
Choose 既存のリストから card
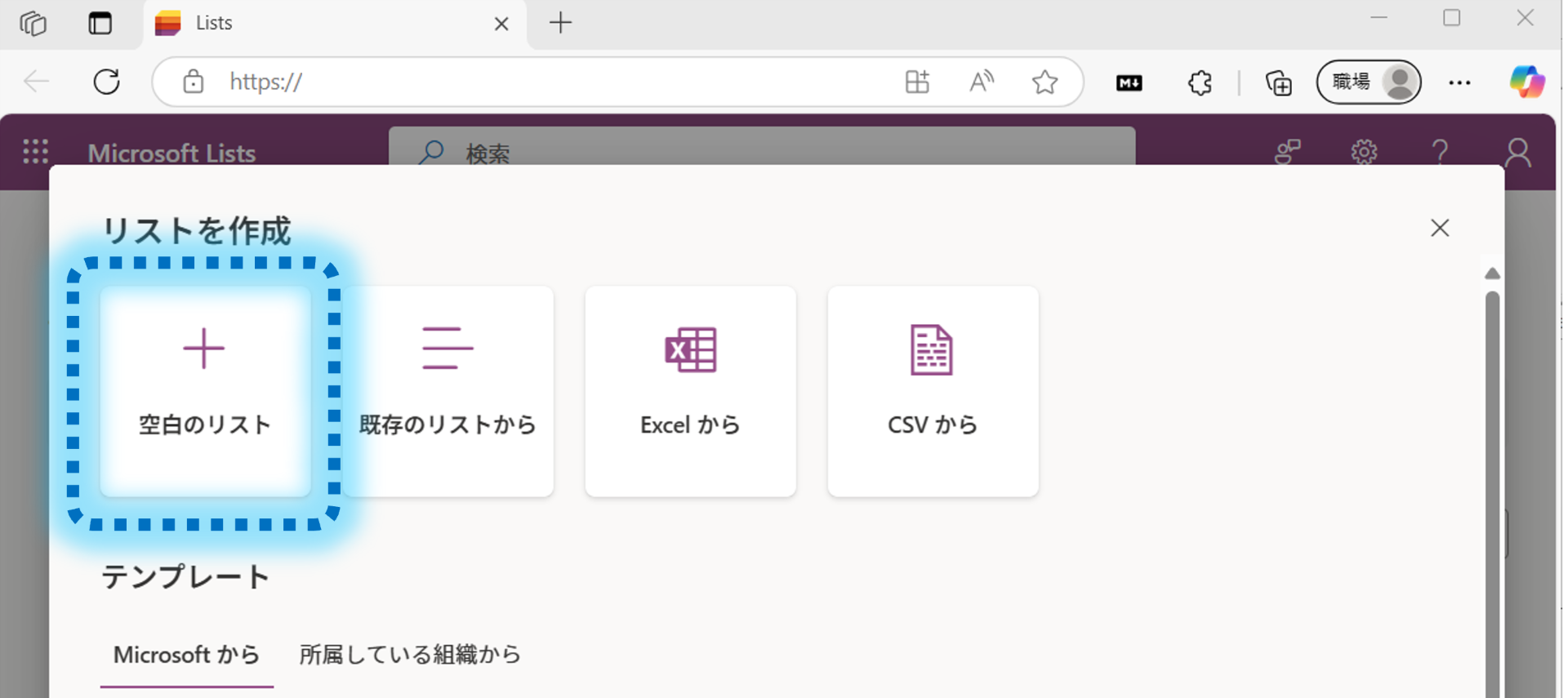(448, 391)
